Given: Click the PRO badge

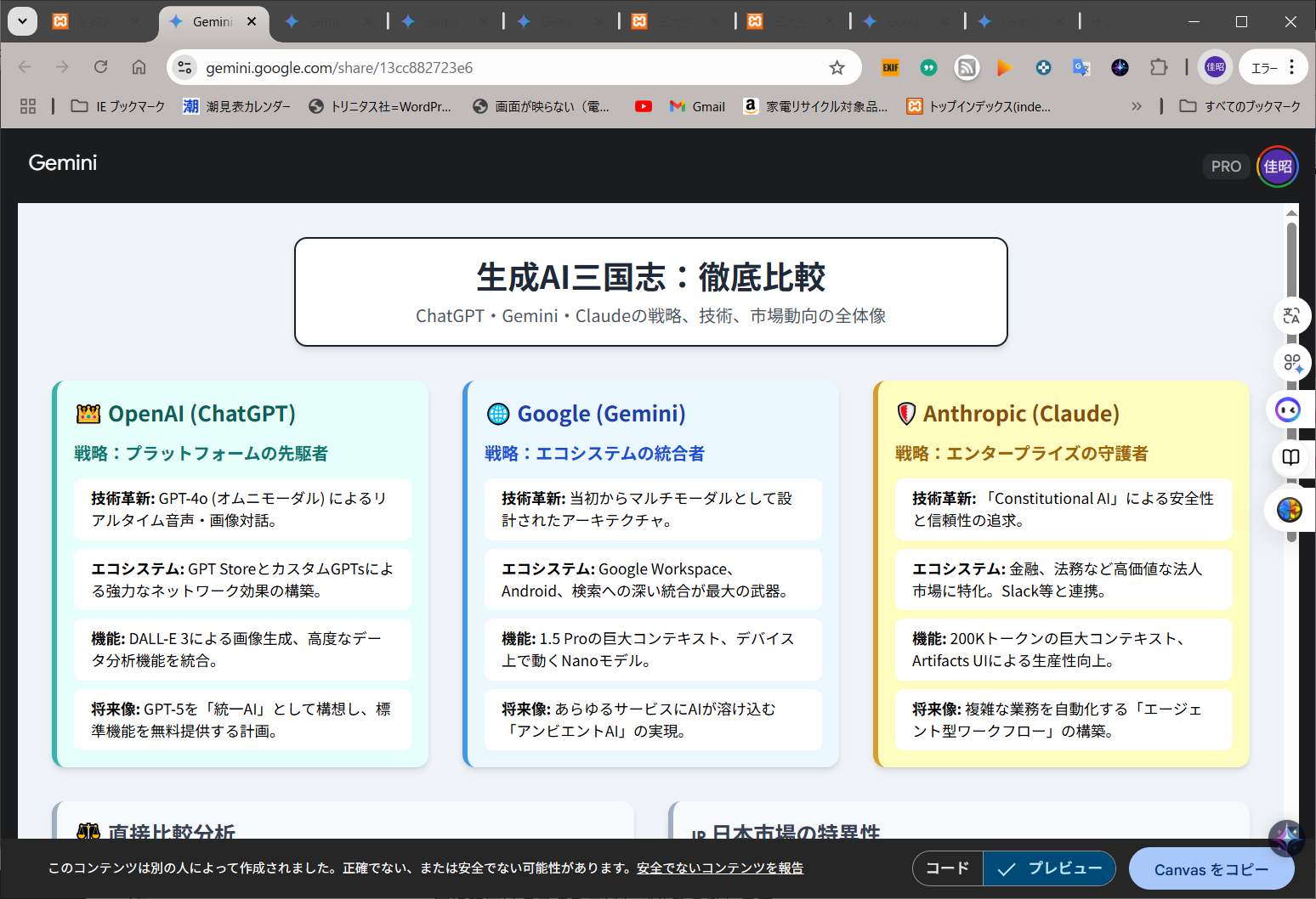Looking at the screenshot, I should (1226, 167).
